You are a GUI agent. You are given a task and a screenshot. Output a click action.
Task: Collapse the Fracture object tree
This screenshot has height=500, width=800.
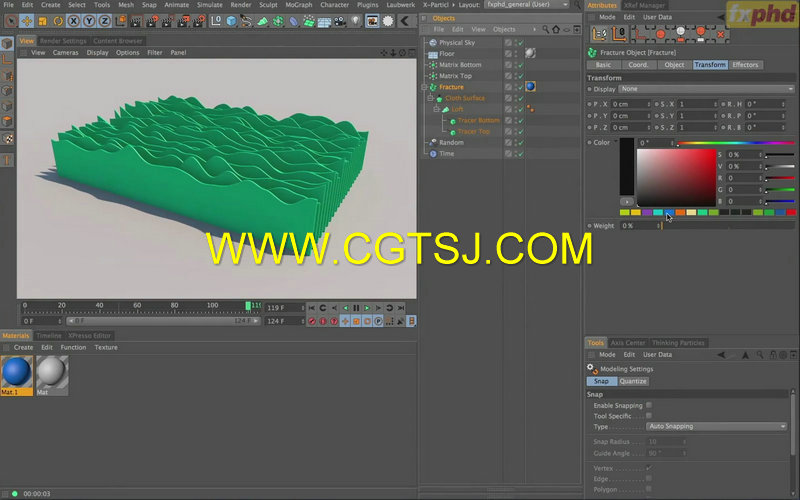424,87
